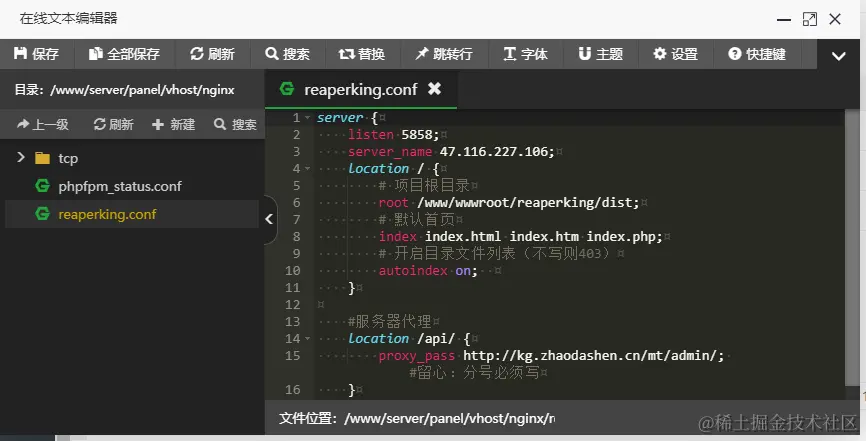Viewport: 866px width, 441px height.
Task: Click the tcp folder icon
Action: point(43,159)
